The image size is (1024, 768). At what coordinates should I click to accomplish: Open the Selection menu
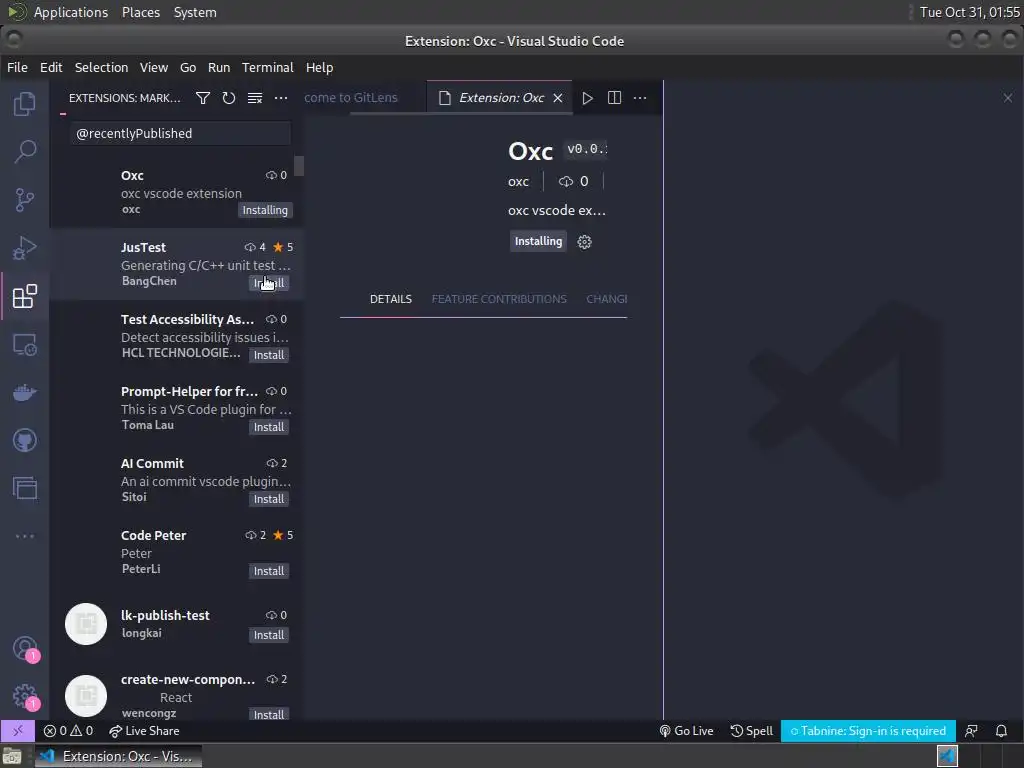click(101, 67)
